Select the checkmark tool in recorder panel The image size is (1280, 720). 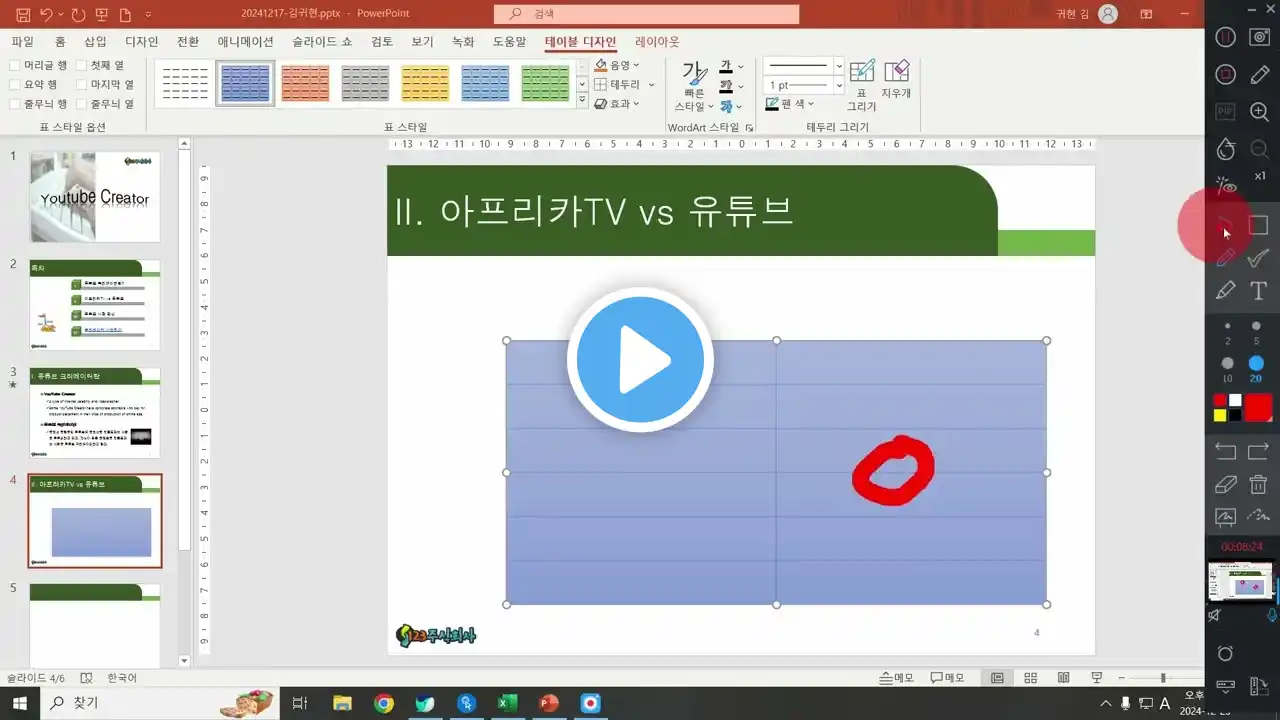pyautogui.click(x=1259, y=258)
